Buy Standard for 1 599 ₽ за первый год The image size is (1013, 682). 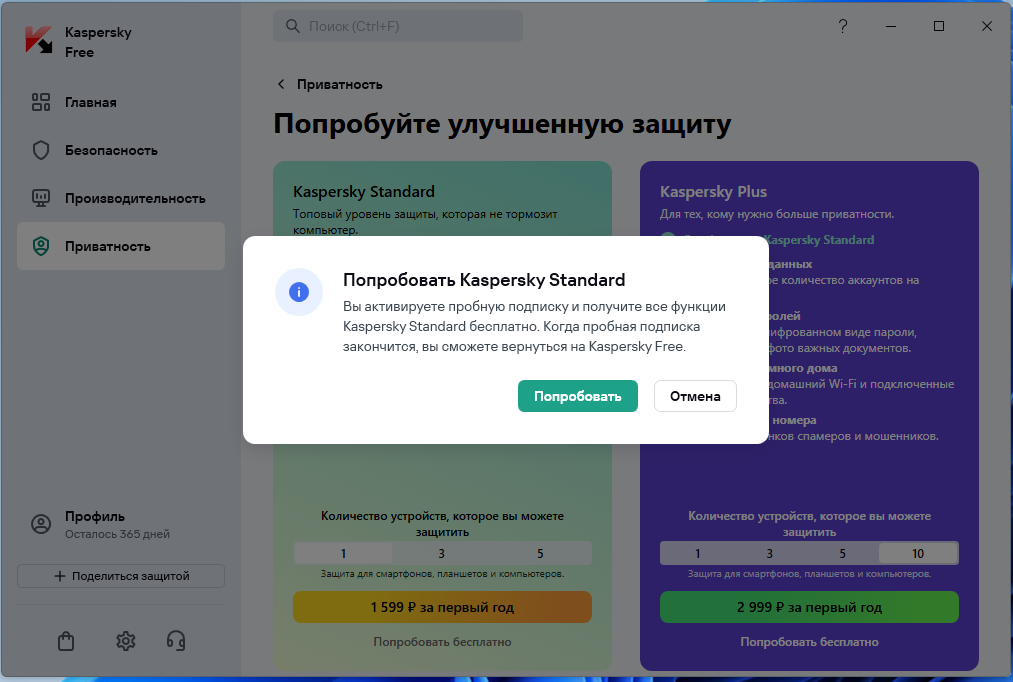[443, 607]
